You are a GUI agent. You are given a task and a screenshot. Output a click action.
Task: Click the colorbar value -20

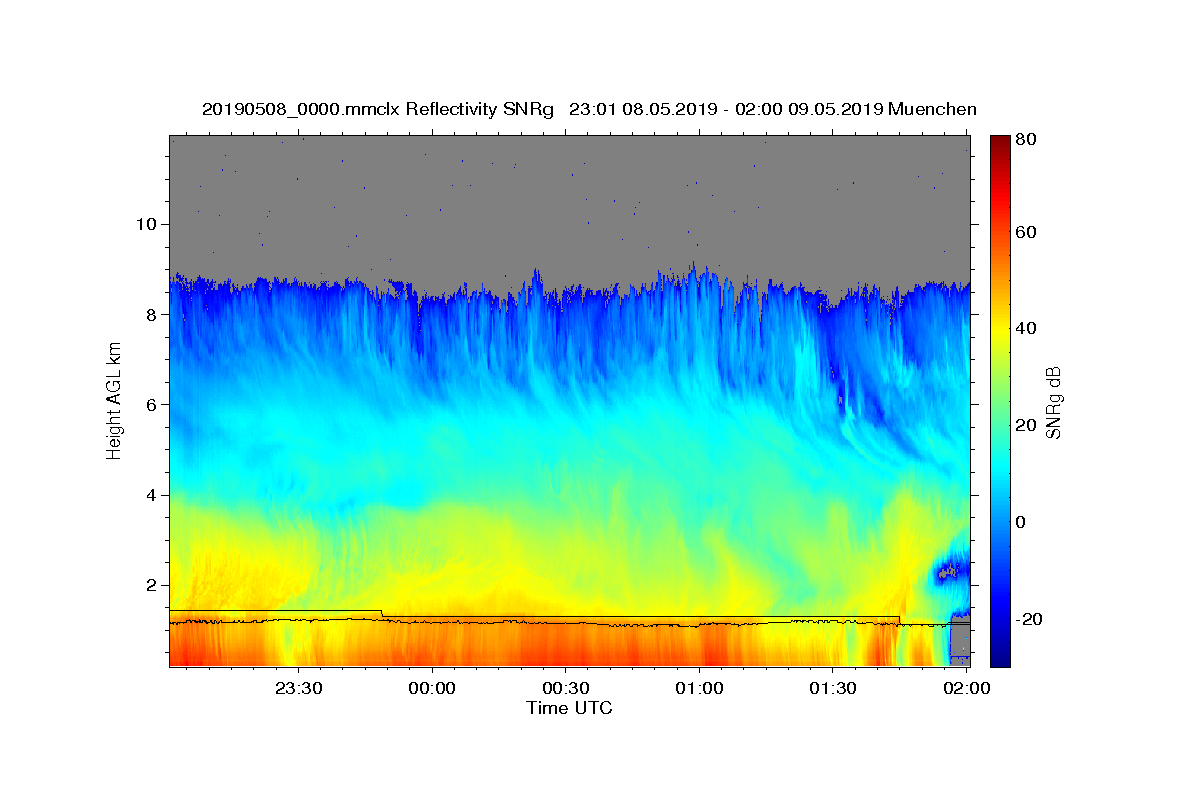click(1027, 619)
